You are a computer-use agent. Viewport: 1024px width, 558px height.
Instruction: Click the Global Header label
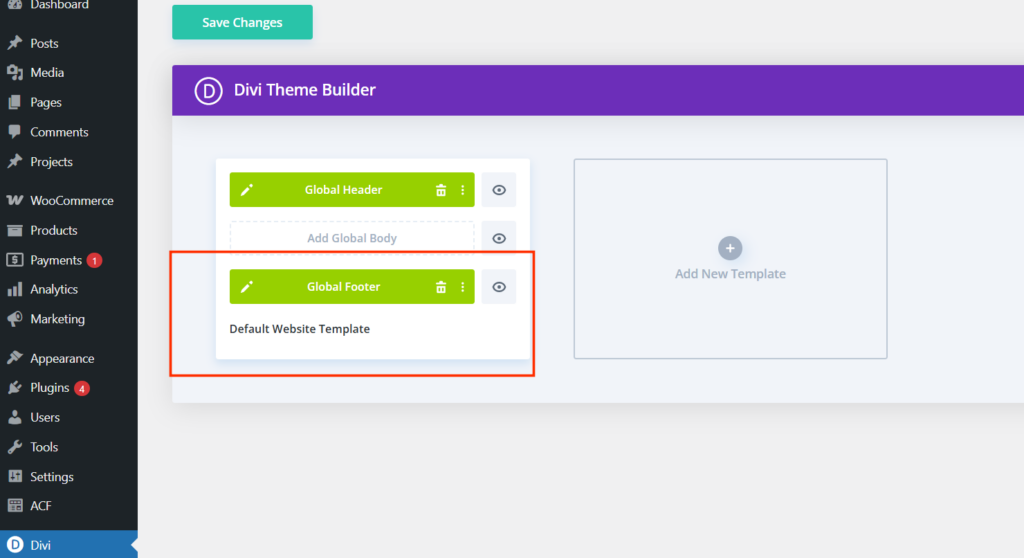(344, 190)
